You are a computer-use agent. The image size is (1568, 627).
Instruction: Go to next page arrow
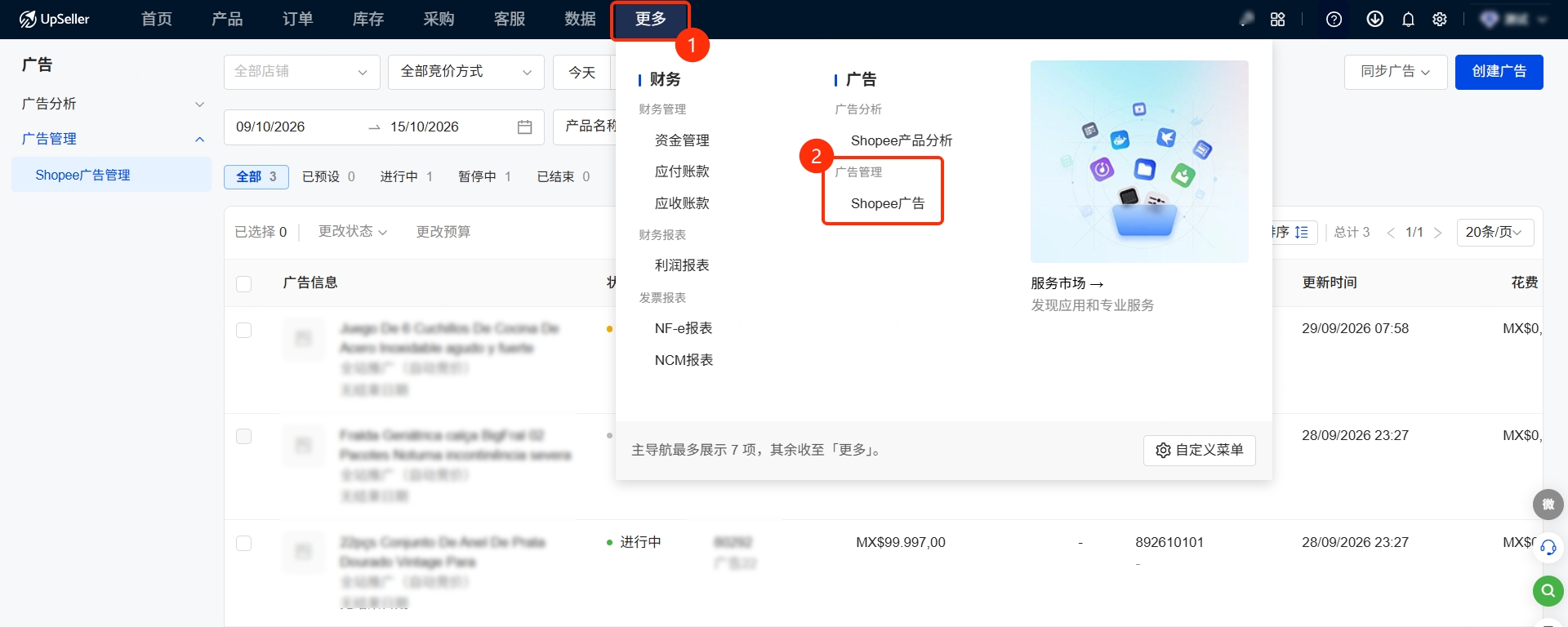[1438, 233]
